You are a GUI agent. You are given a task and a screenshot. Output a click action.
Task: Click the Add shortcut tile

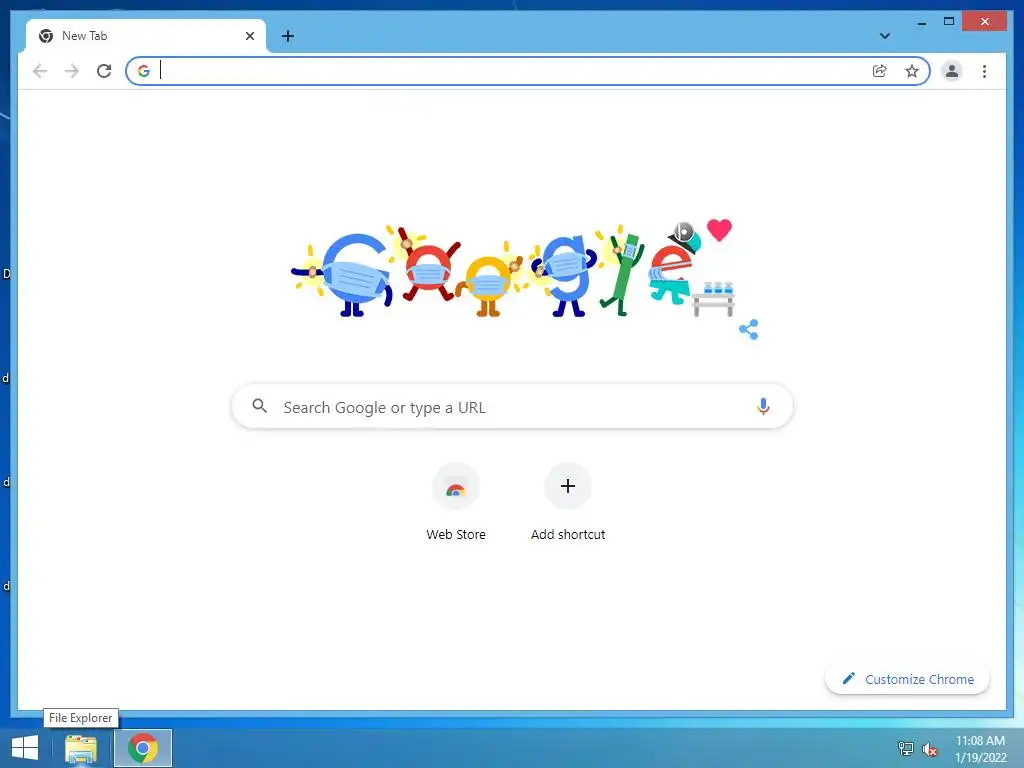568,503
